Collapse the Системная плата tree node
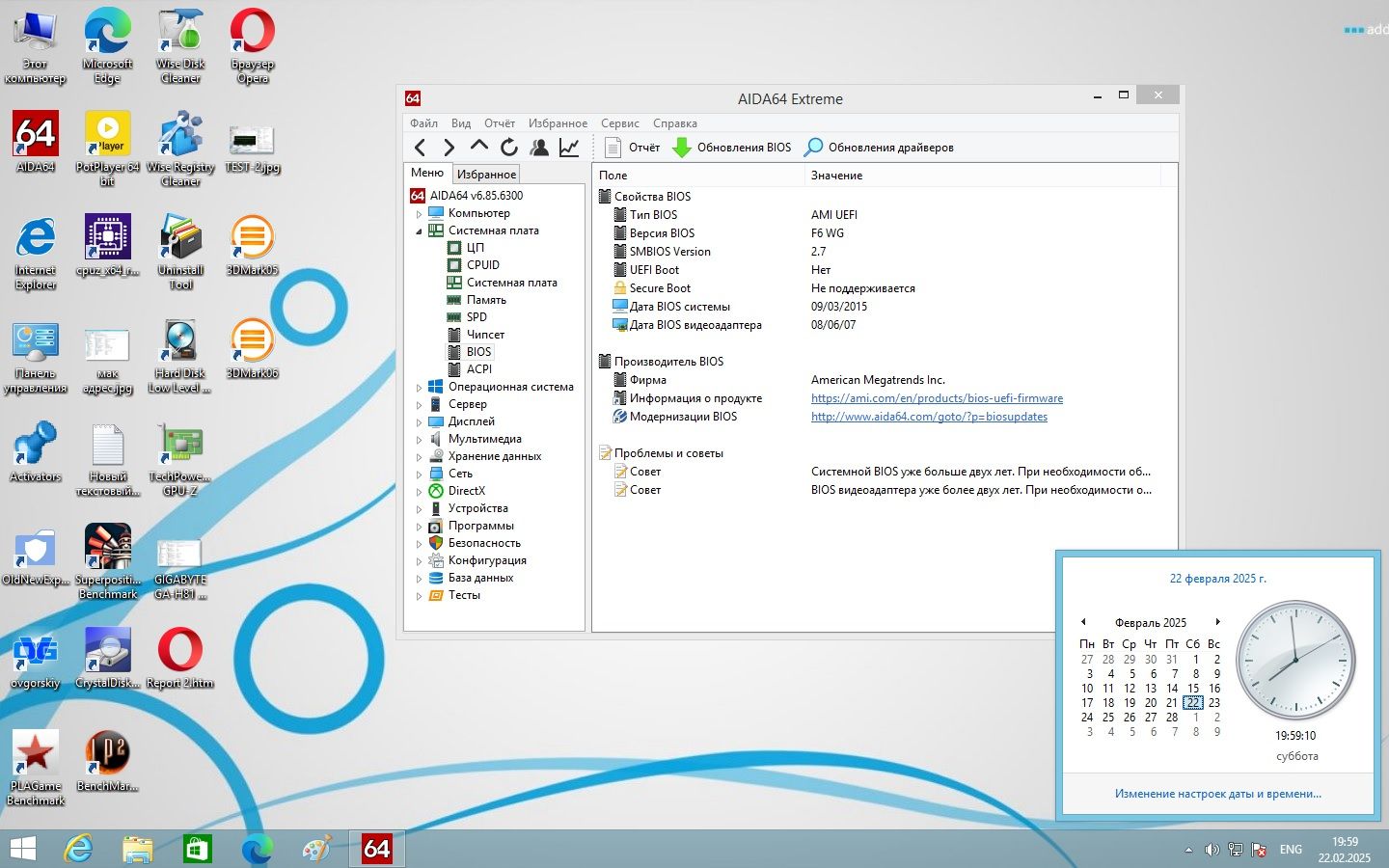 [x=419, y=231]
